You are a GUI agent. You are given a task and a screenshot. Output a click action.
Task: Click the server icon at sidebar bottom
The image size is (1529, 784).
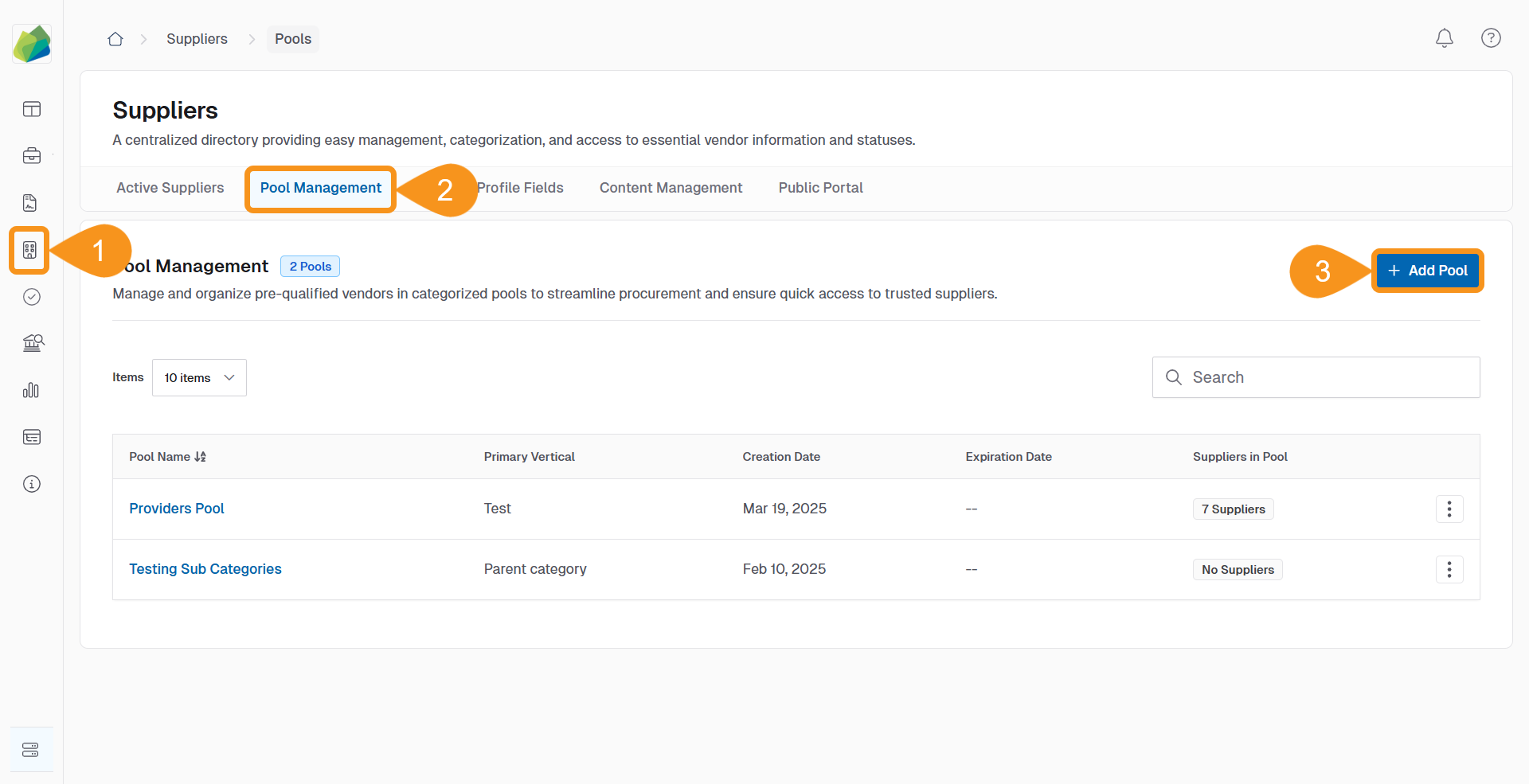click(x=31, y=750)
